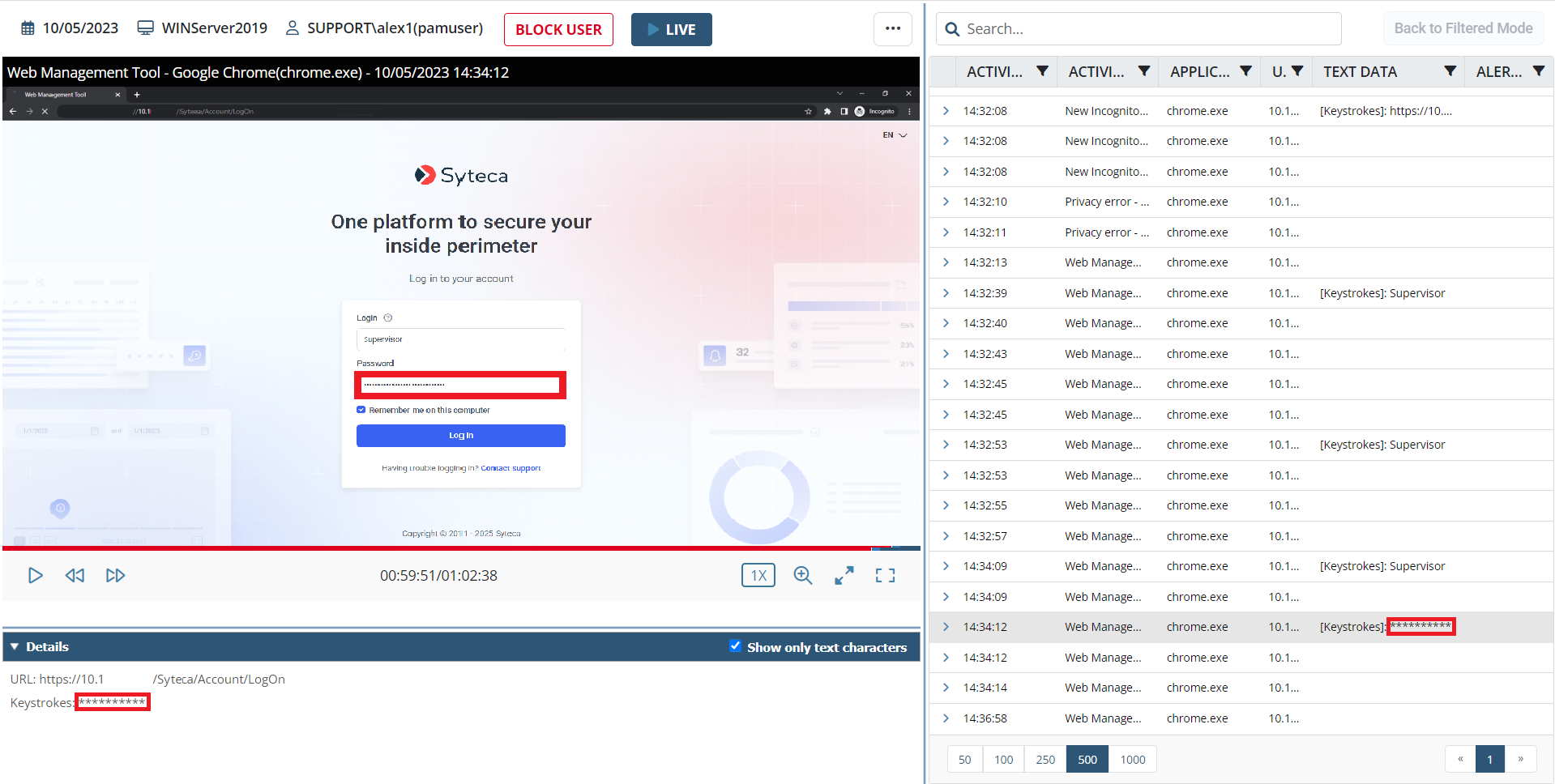Click the calendar icon next to the date
Image resolution: width=1555 pixels, height=784 pixels.
(28, 28)
